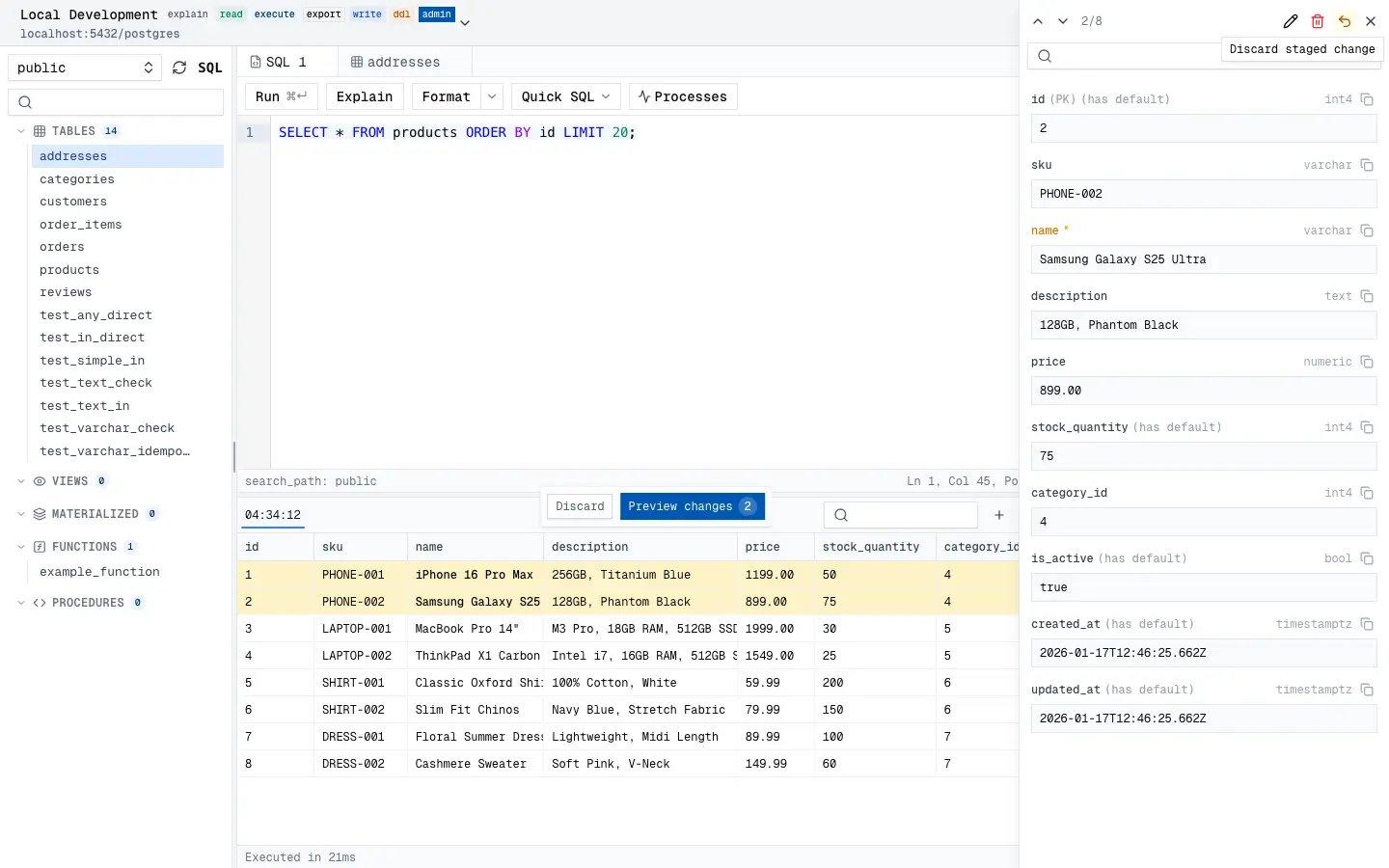
Task: Collapse the TABLES tree section
Action: 21,131
